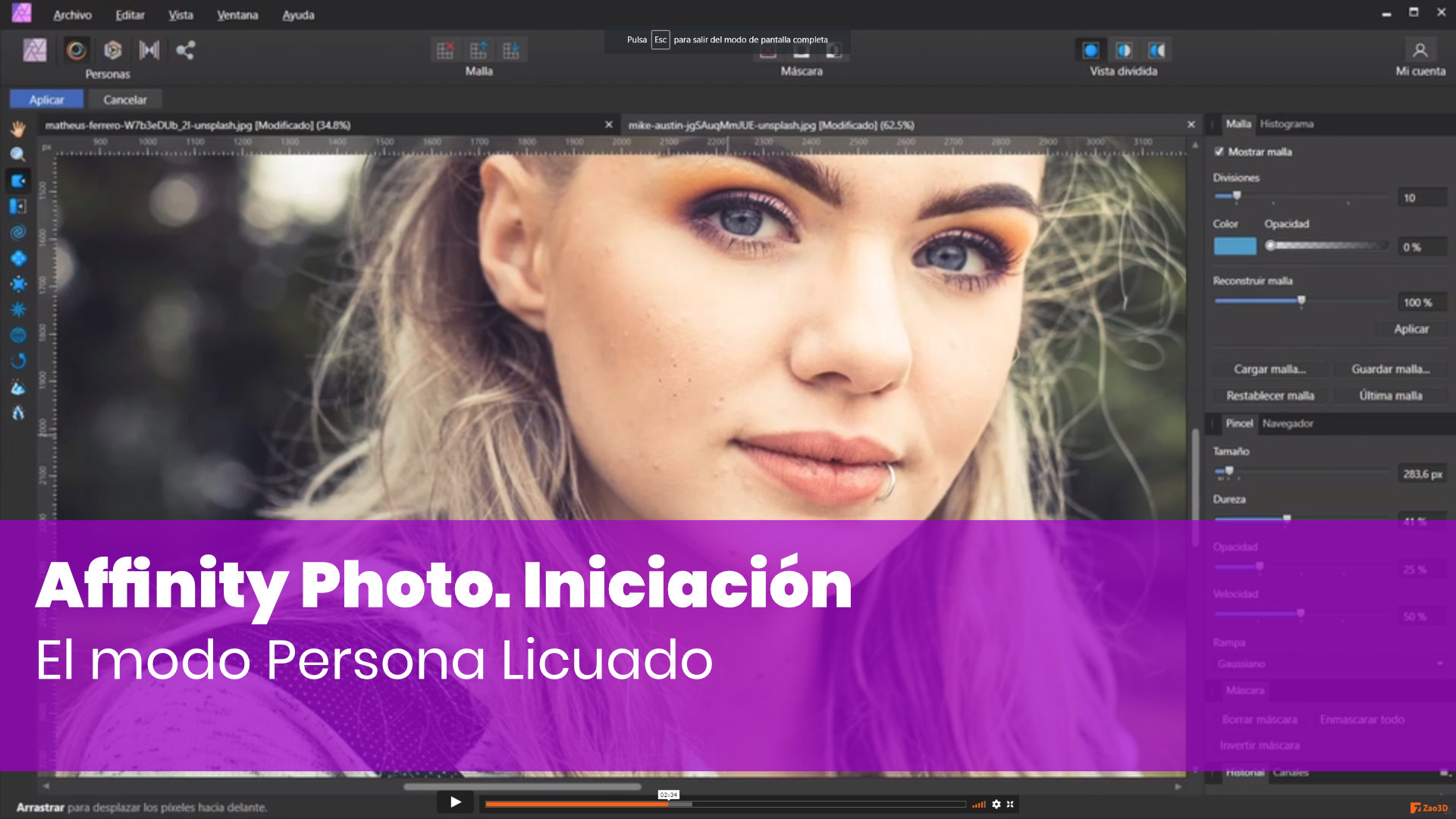Select the Liquify Pinch tool
The height and width of the screenshot is (819, 1456).
click(x=18, y=258)
